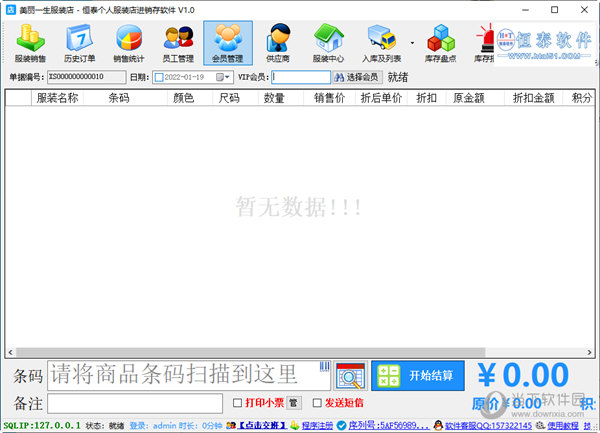600x433 pixels.
Task: Click the scroll right arrow
Action: (x=589, y=352)
